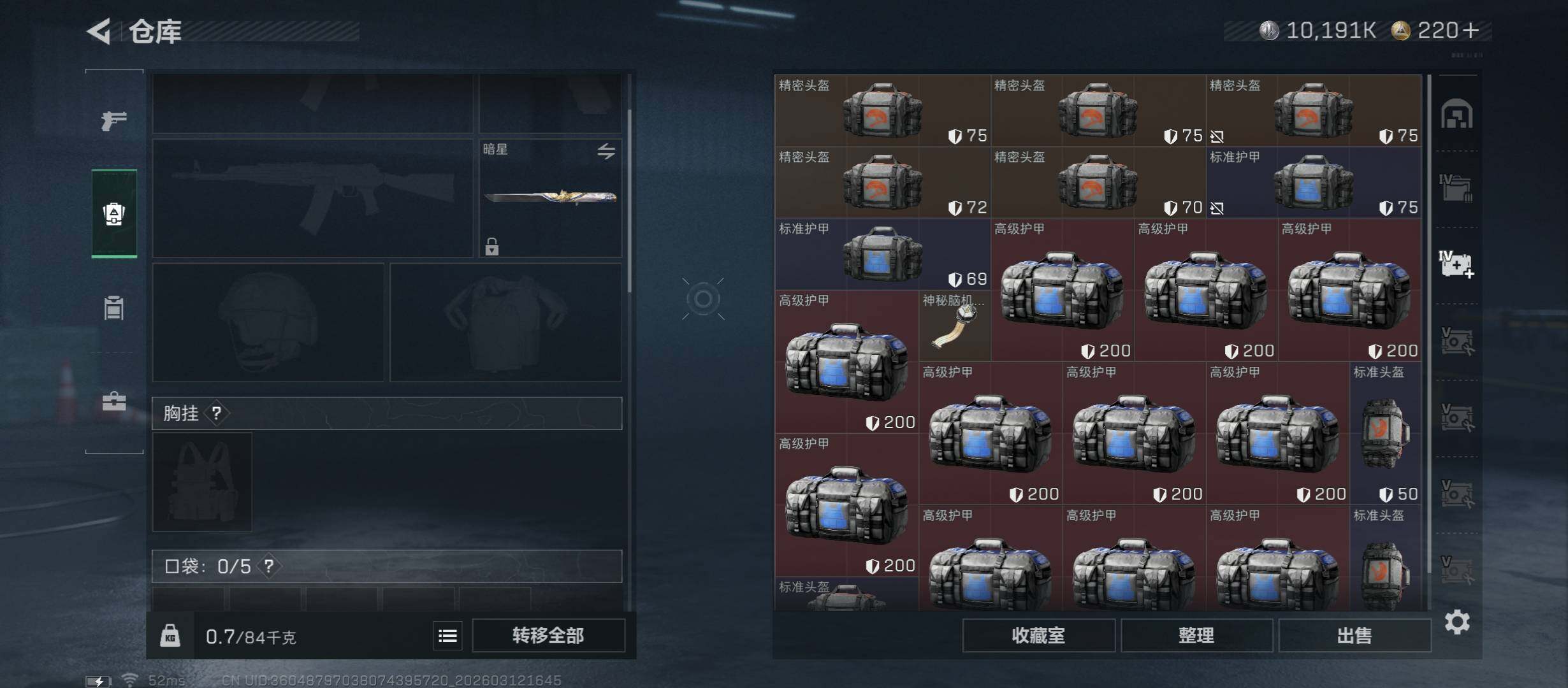This screenshot has width=1568, height=688.
Task: Click 整理 to sort the stash
Action: (1196, 636)
